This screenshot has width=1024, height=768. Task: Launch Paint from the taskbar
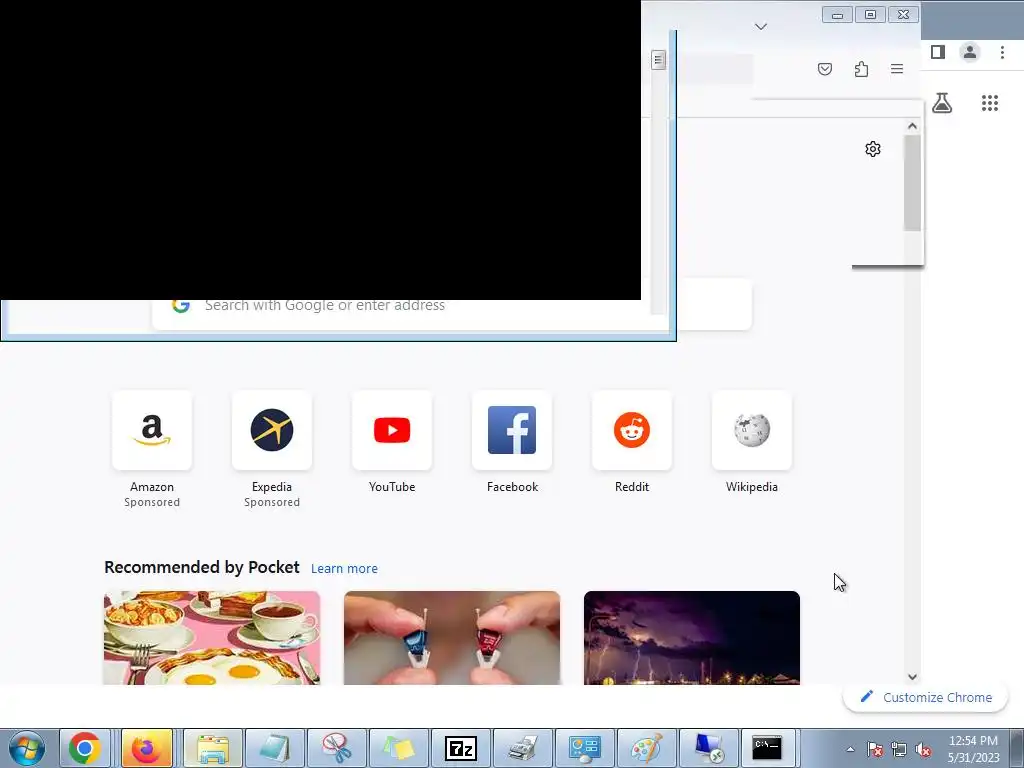point(647,748)
